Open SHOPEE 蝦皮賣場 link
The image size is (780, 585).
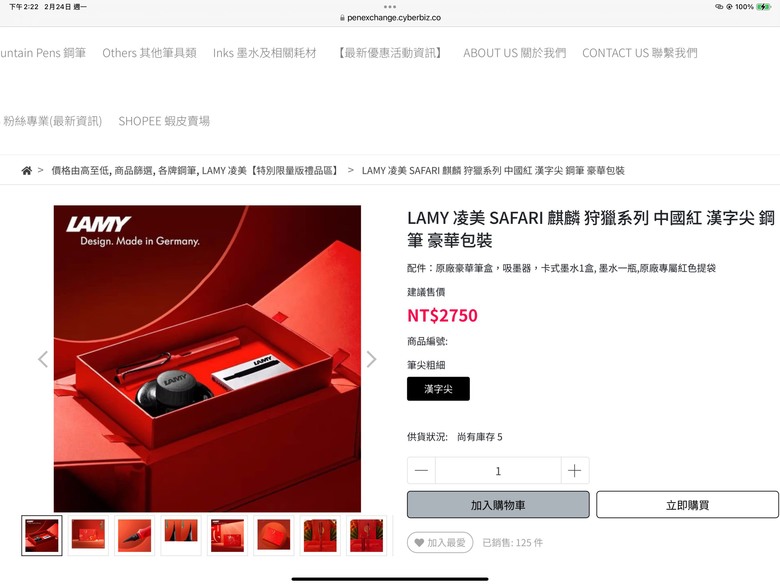point(164,121)
